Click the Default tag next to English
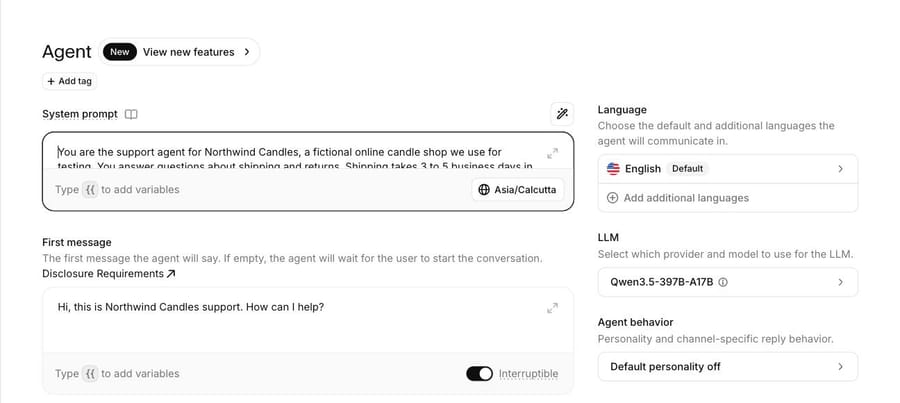The height and width of the screenshot is (403, 900). (x=688, y=169)
